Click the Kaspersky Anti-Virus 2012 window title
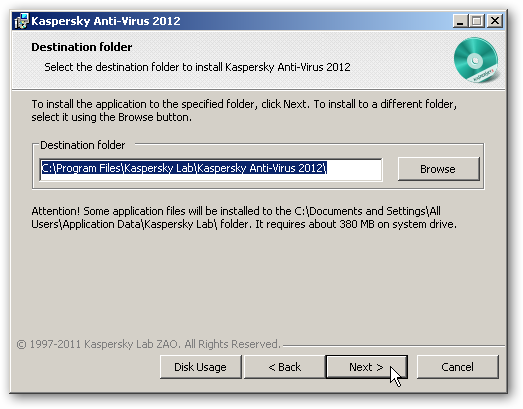The image size is (523, 409). coord(106,21)
